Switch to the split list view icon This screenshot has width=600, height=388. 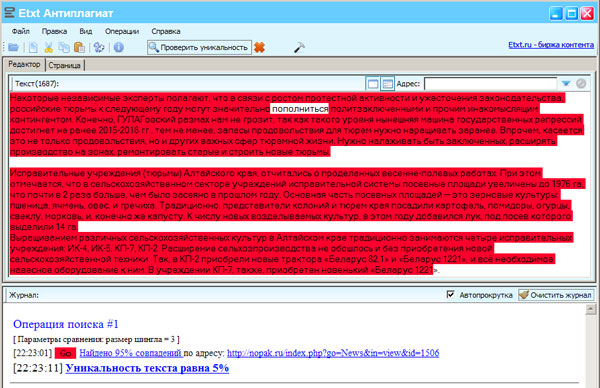387,83
